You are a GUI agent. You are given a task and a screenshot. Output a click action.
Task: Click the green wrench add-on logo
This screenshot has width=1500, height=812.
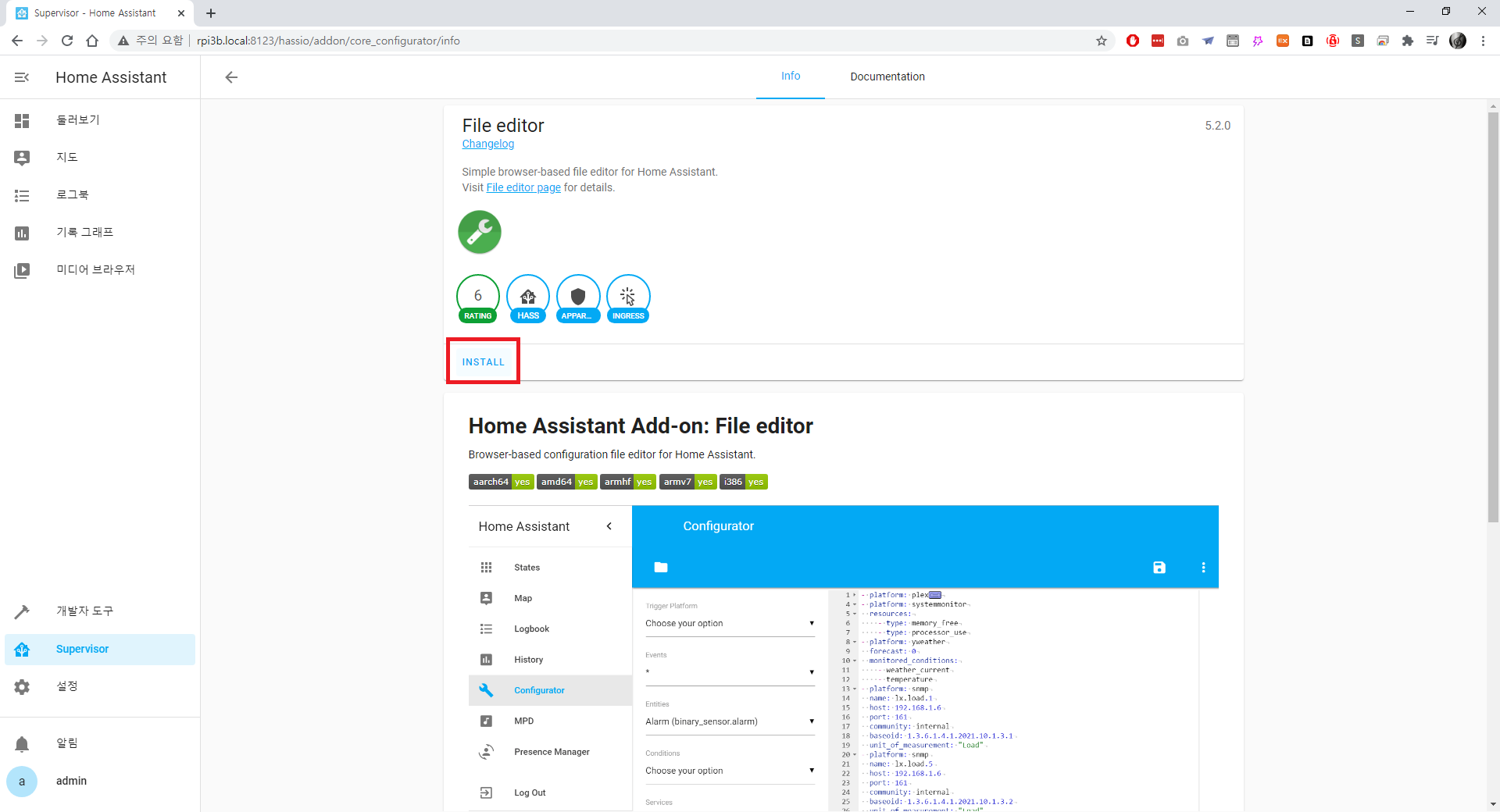(x=480, y=233)
